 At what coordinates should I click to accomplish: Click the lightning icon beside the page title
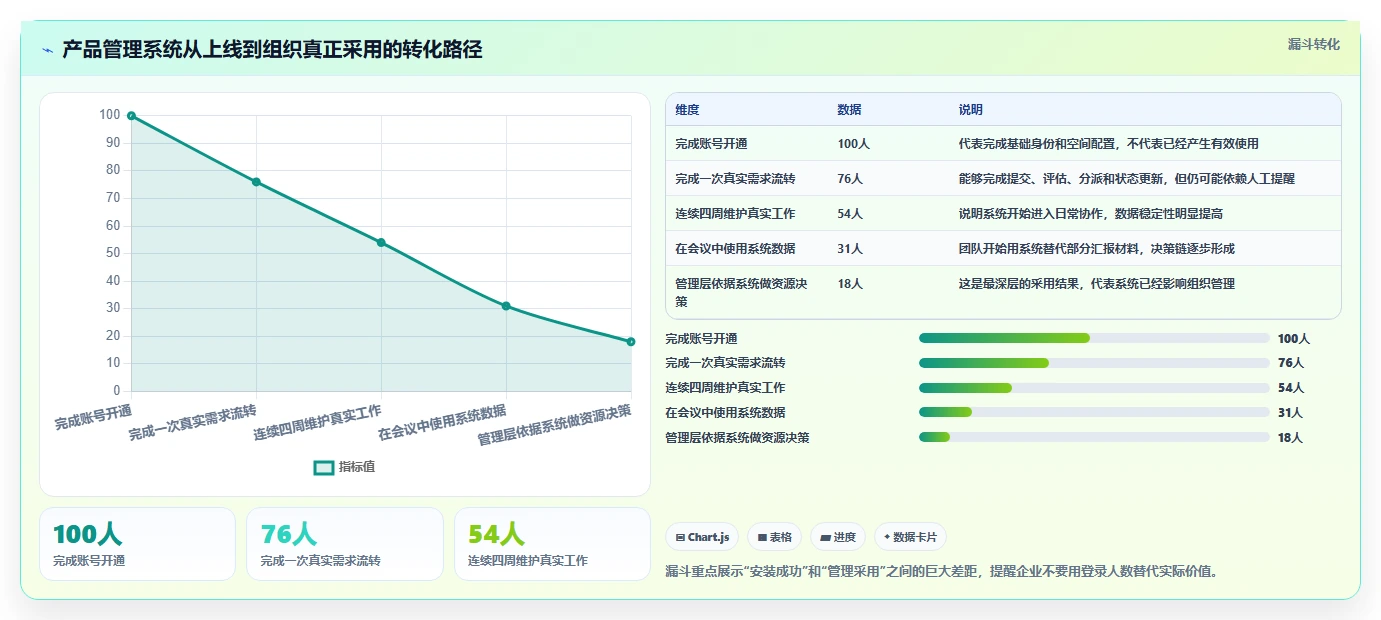tap(47, 50)
